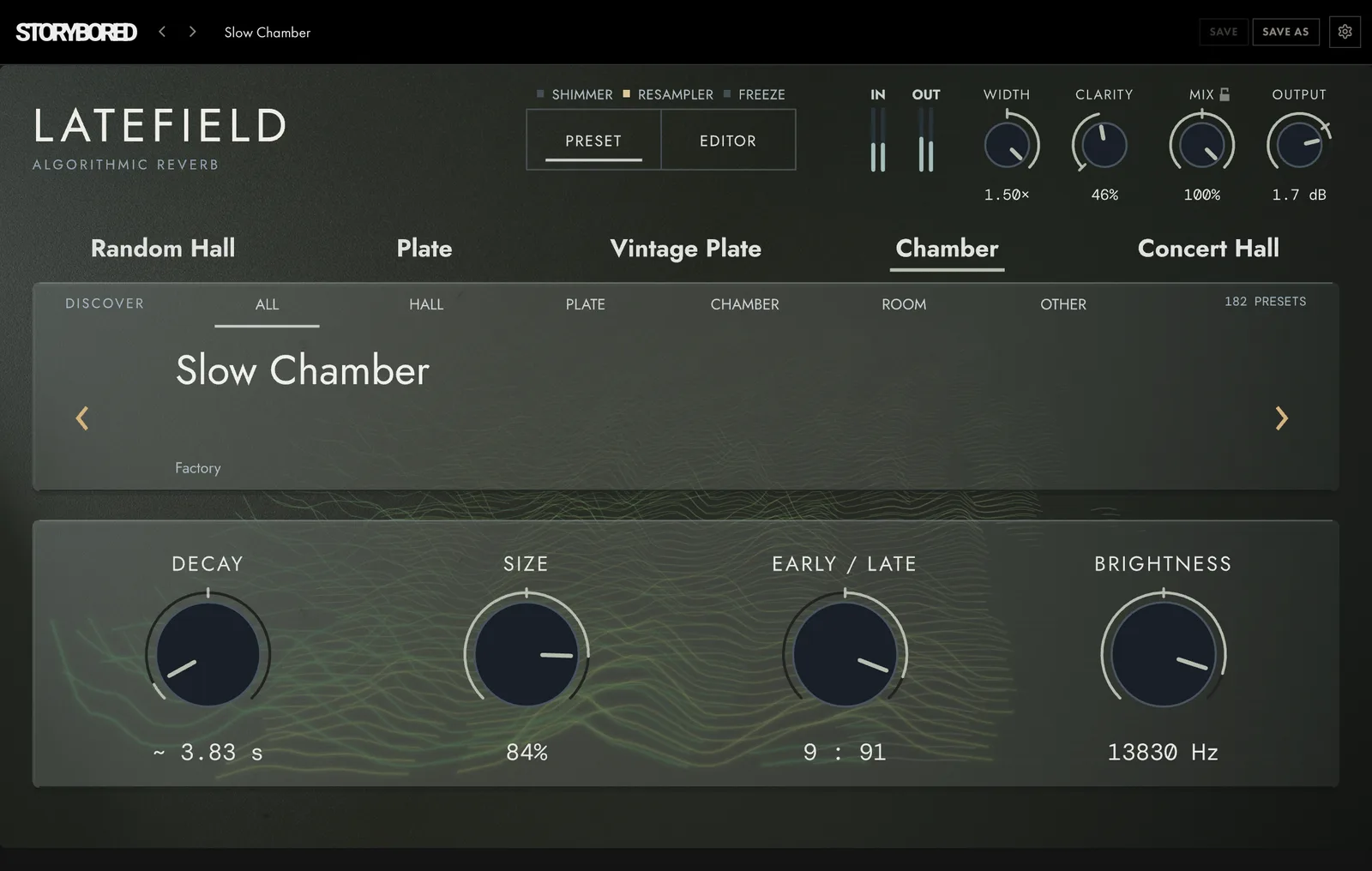Image resolution: width=1372 pixels, height=871 pixels.
Task: Show next preset using orange right chevron
Action: [x=1281, y=418]
